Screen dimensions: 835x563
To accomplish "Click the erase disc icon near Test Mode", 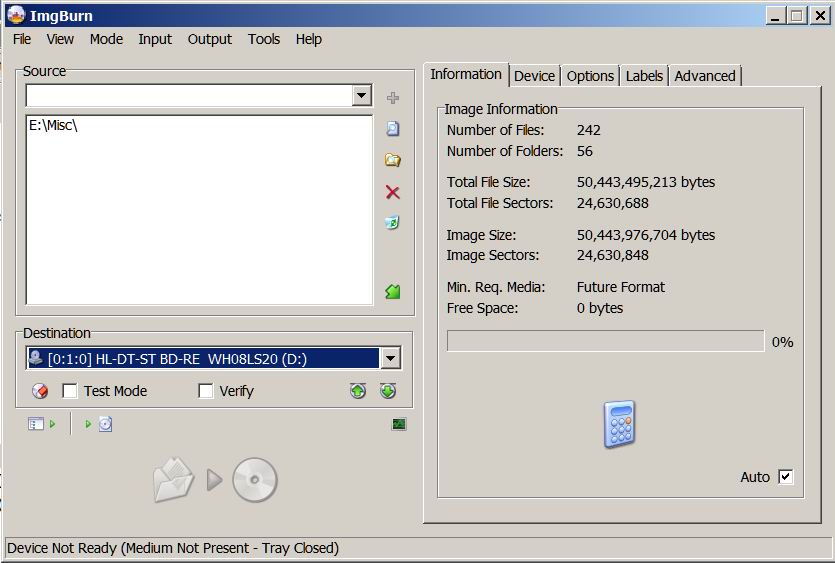I will [x=40, y=391].
